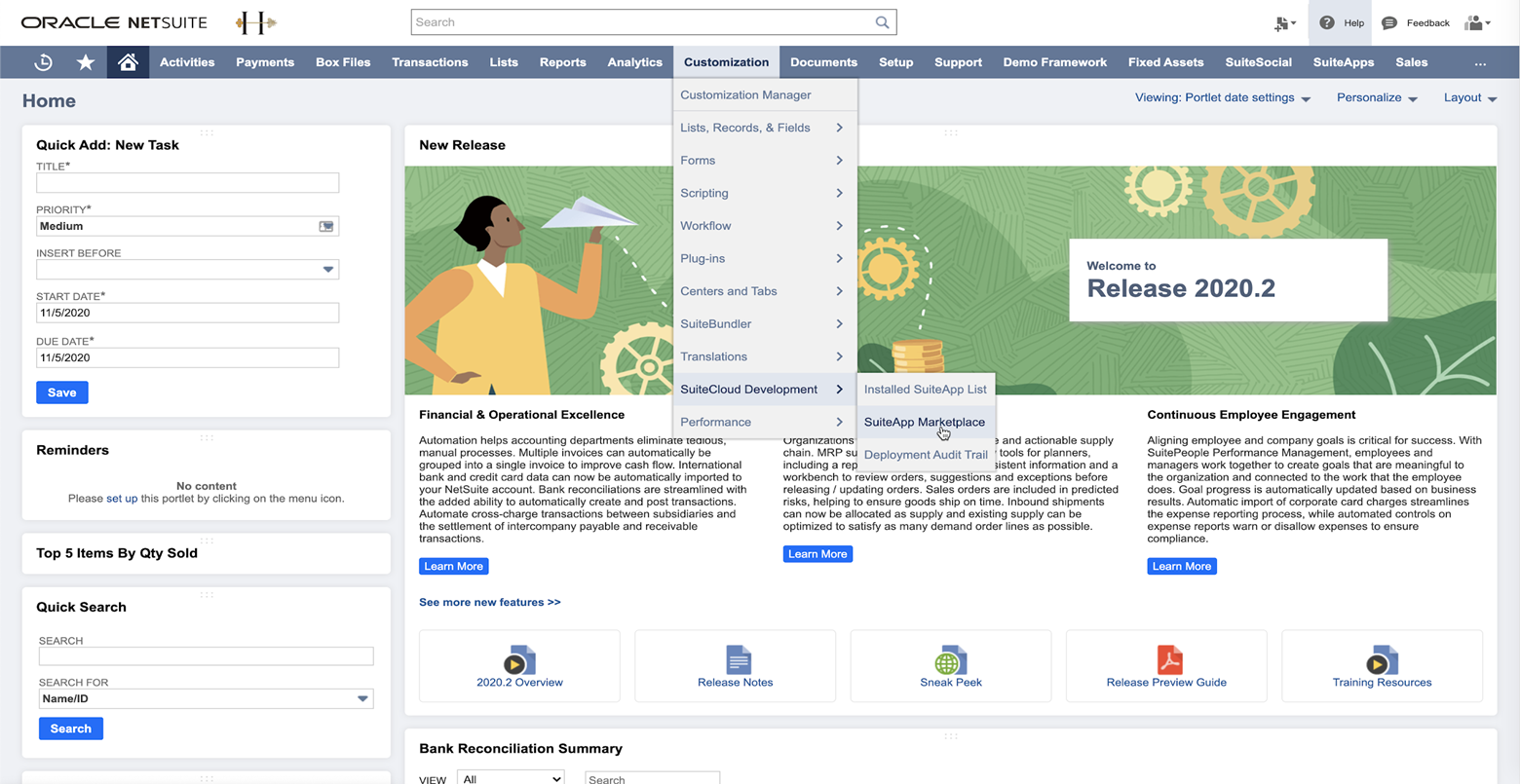Image resolution: width=1520 pixels, height=784 pixels.
Task: Click the Feedback speech bubble icon
Action: tap(1389, 22)
